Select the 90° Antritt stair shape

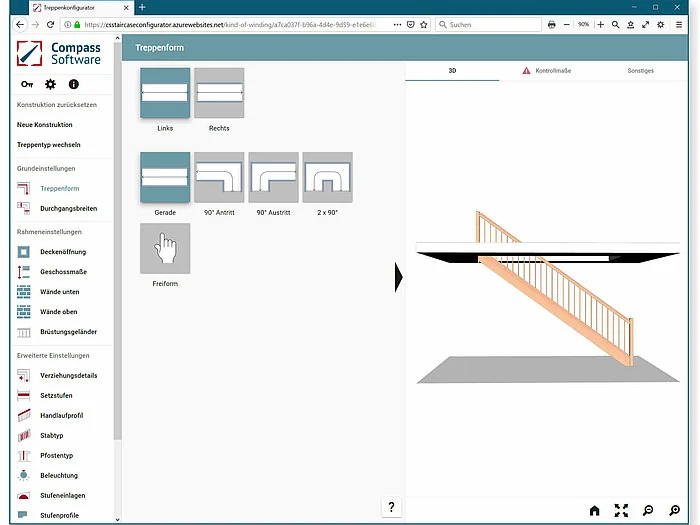(x=219, y=177)
